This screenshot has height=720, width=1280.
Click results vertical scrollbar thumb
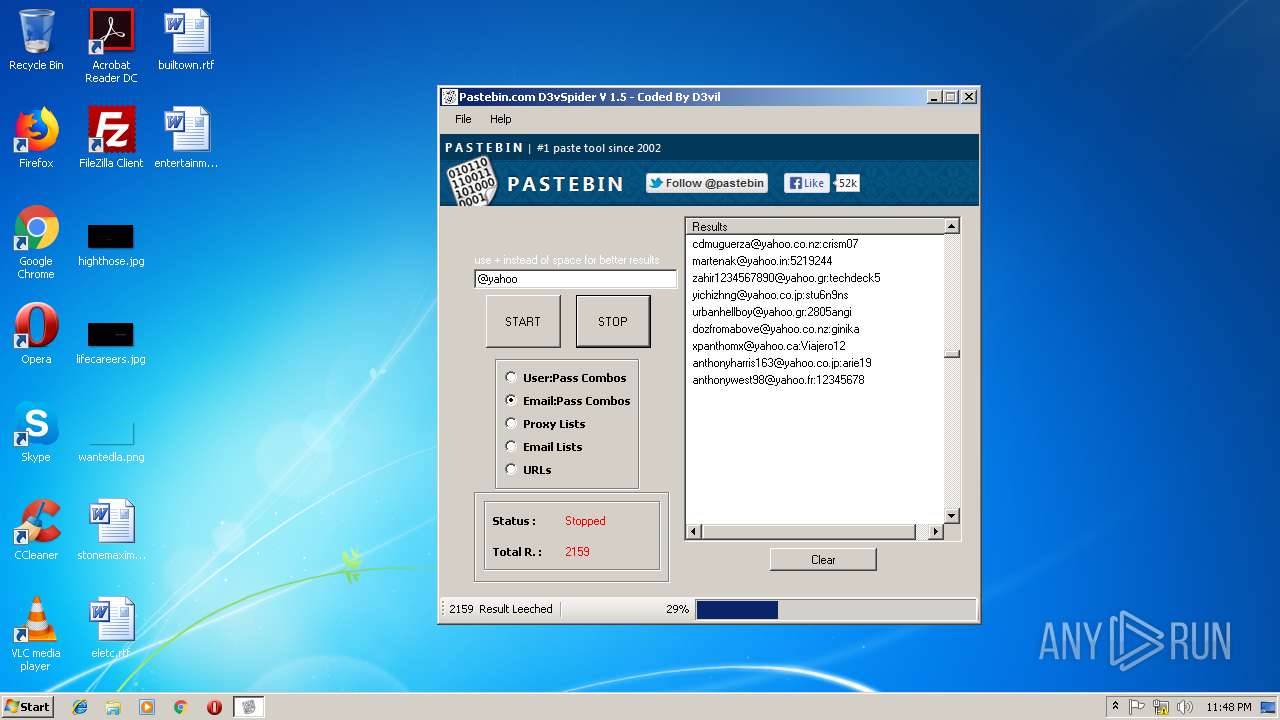[952, 354]
